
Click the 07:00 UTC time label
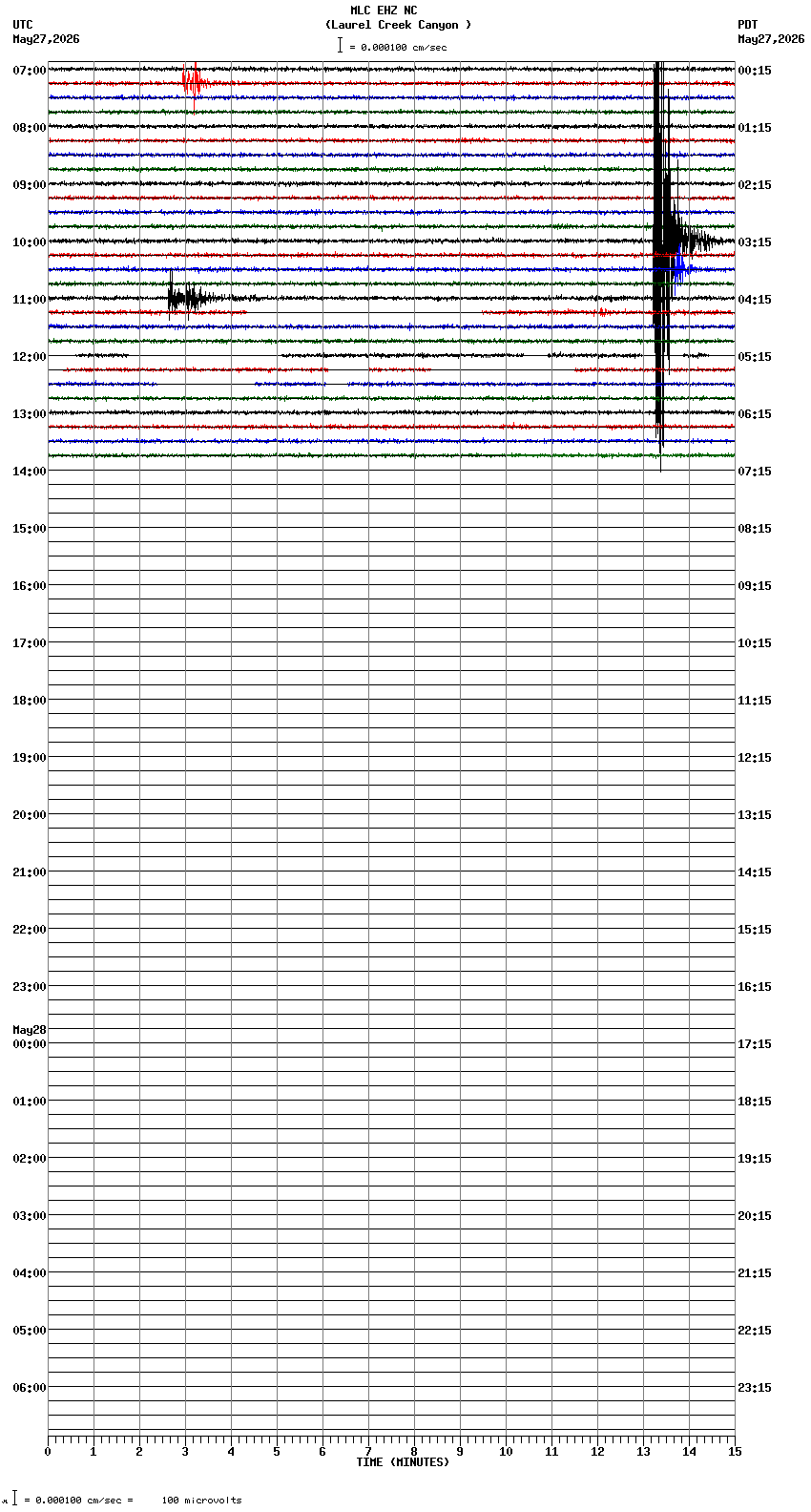tap(29, 70)
